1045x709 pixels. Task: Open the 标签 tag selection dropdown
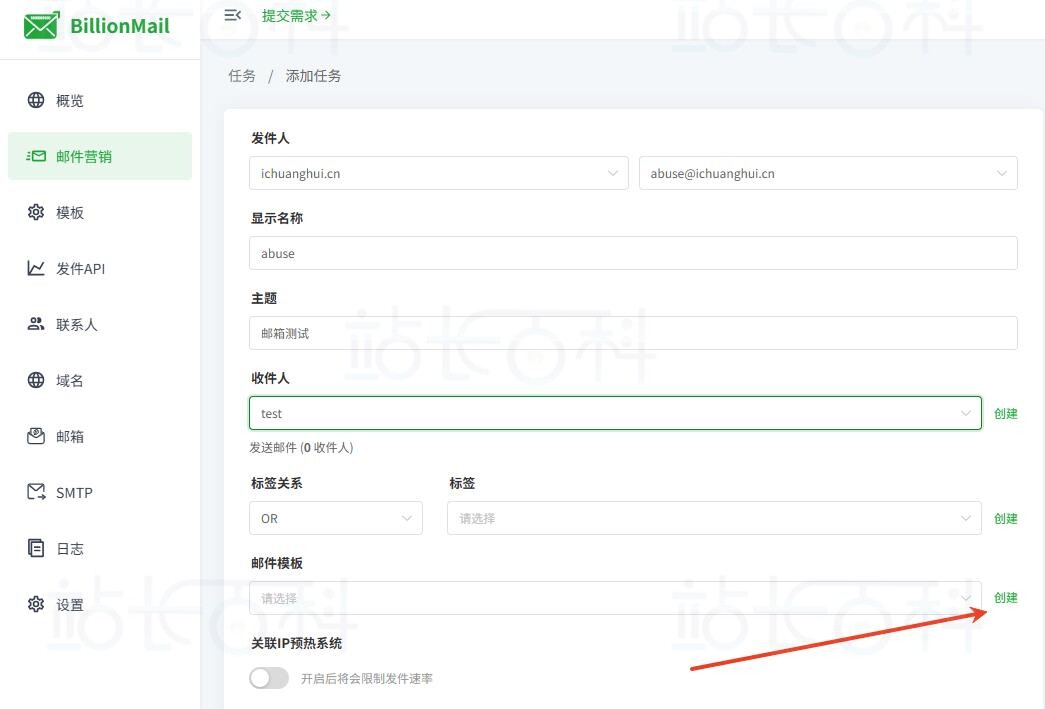pos(714,518)
